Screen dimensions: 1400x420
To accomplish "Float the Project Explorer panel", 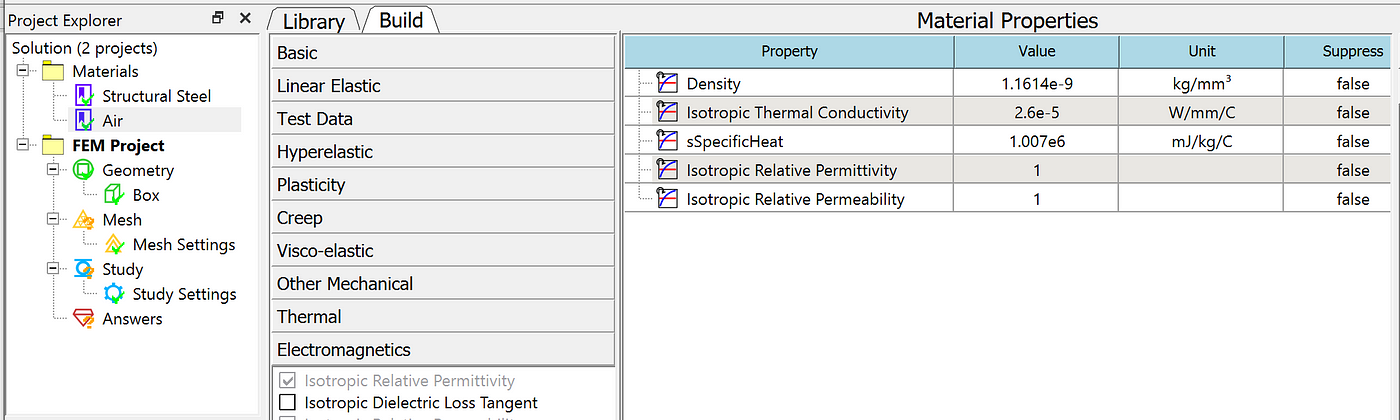I will click(218, 18).
